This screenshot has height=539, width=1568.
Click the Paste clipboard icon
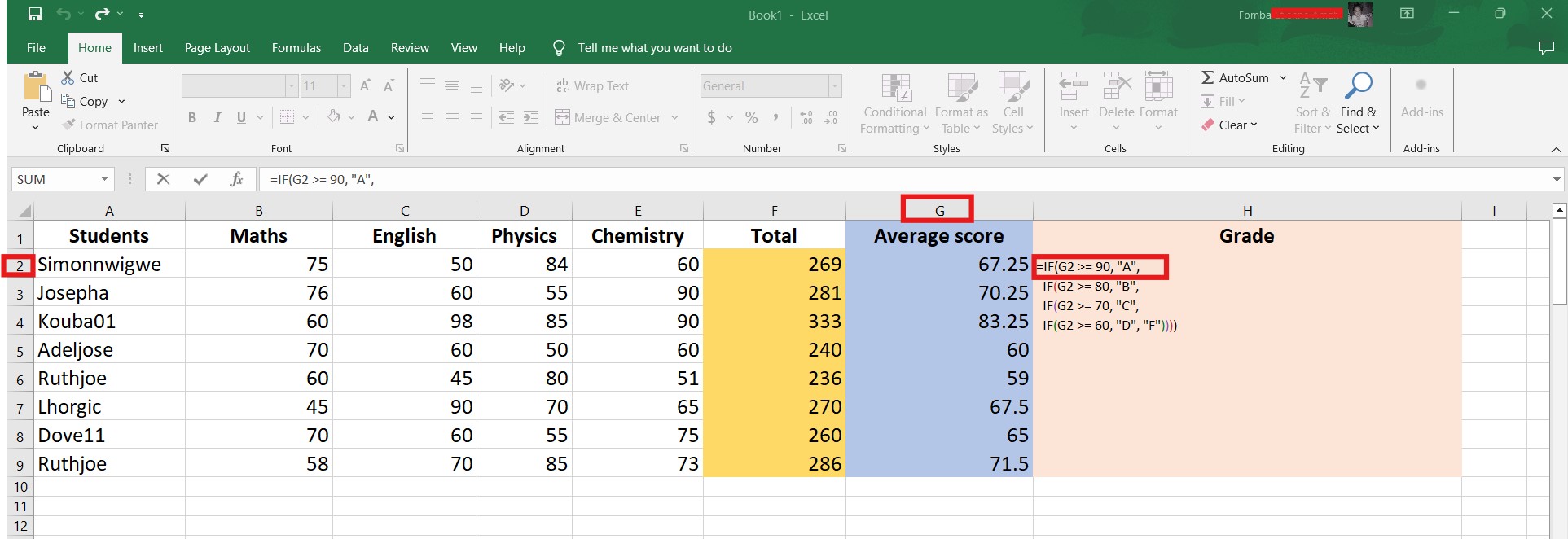pos(35,88)
